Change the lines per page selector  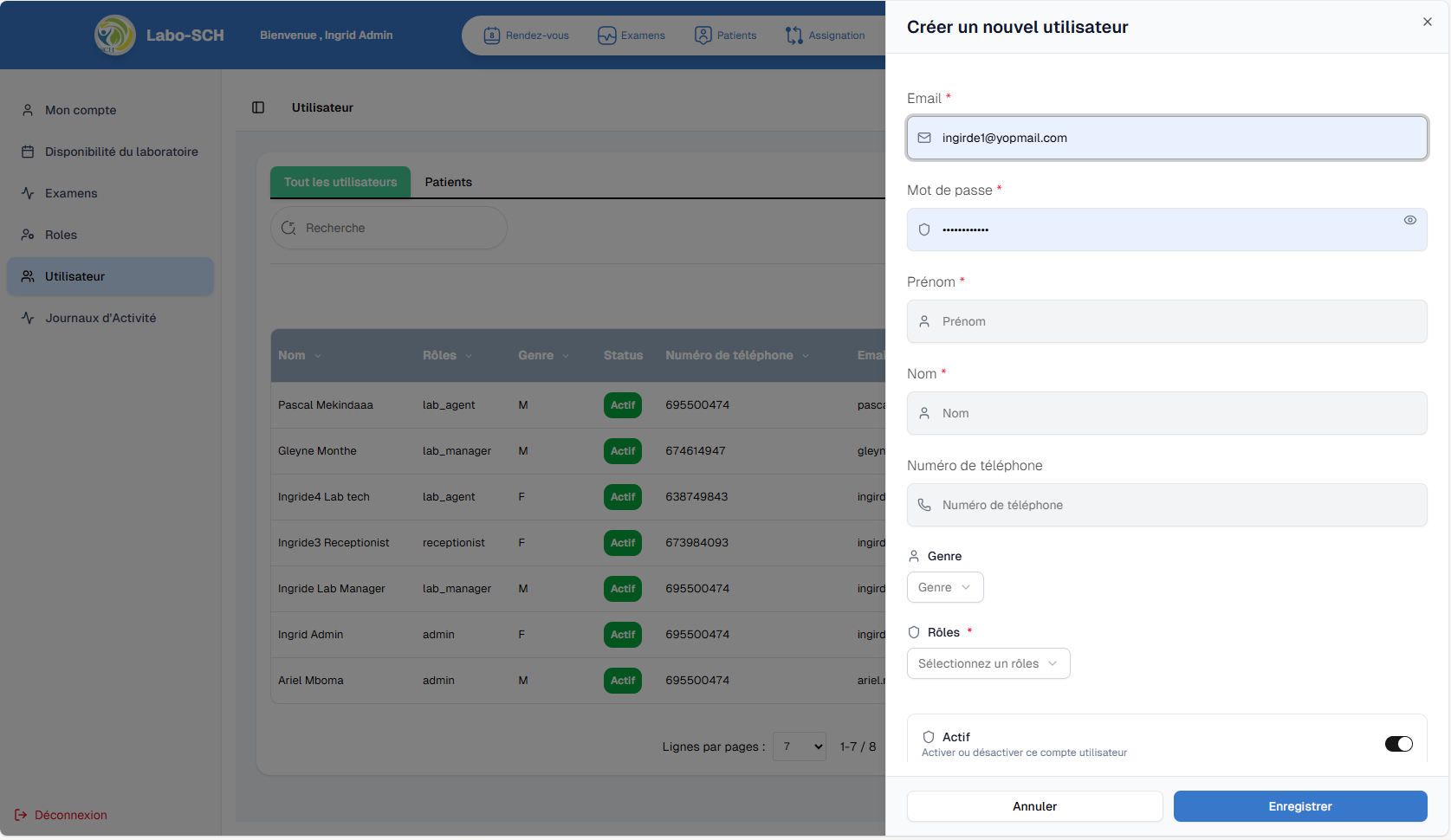(x=799, y=746)
